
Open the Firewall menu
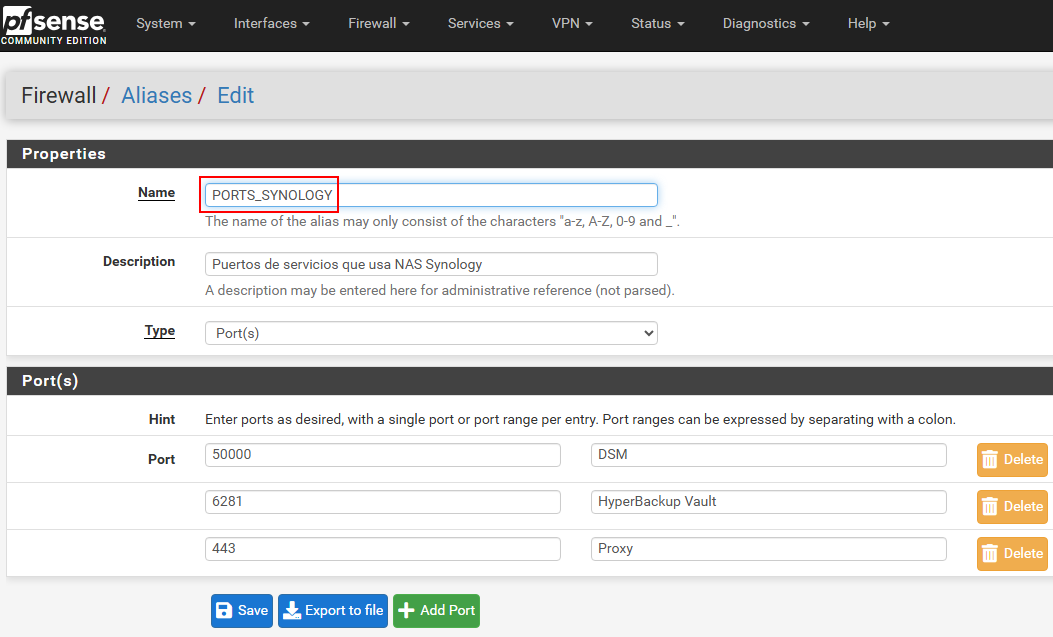pos(379,23)
